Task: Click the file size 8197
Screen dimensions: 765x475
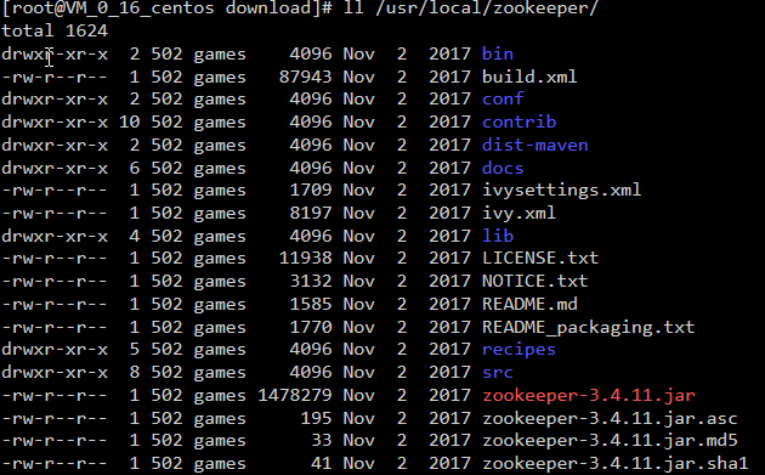Action: [x=311, y=213]
